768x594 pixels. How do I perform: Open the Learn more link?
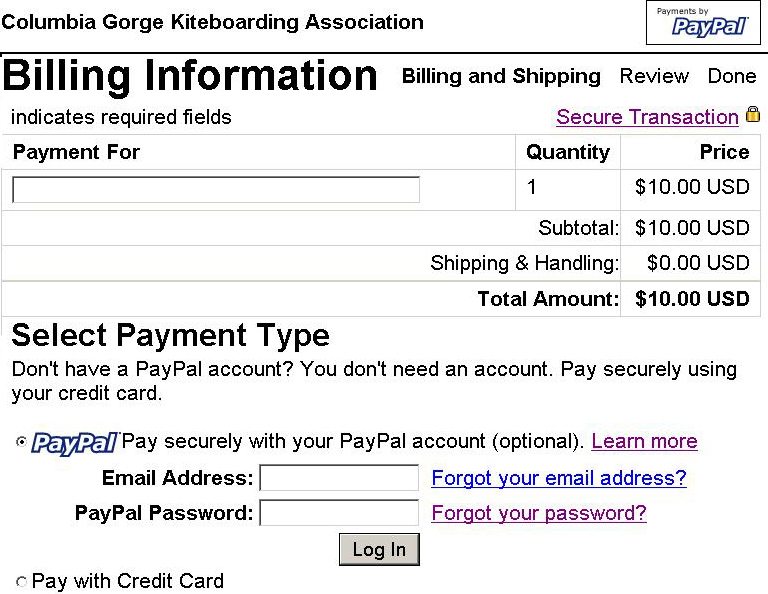(644, 441)
